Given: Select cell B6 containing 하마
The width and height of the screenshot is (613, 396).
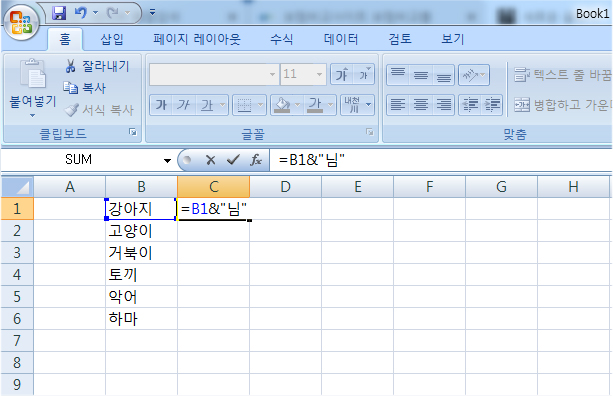Looking at the screenshot, I should click(141, 318).
